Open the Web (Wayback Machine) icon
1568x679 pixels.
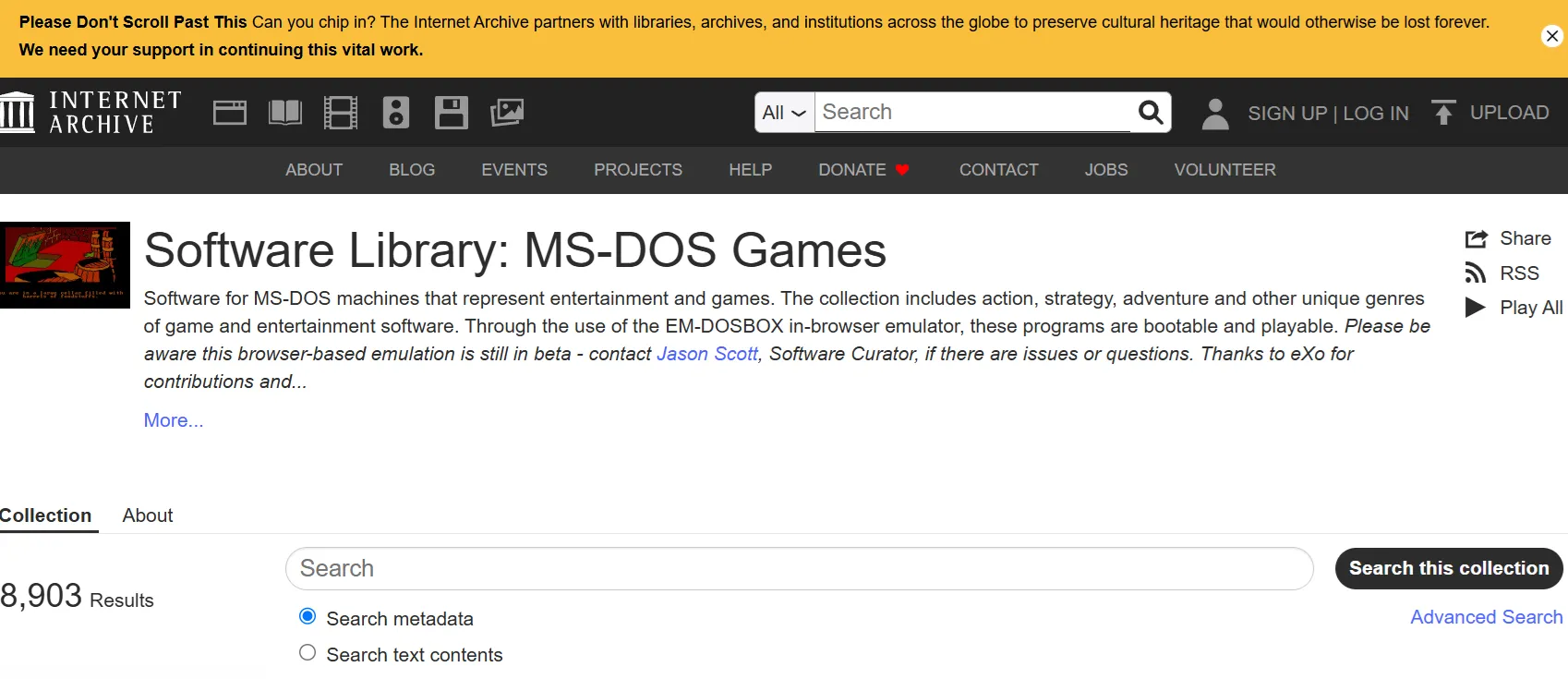pos(230,113)
